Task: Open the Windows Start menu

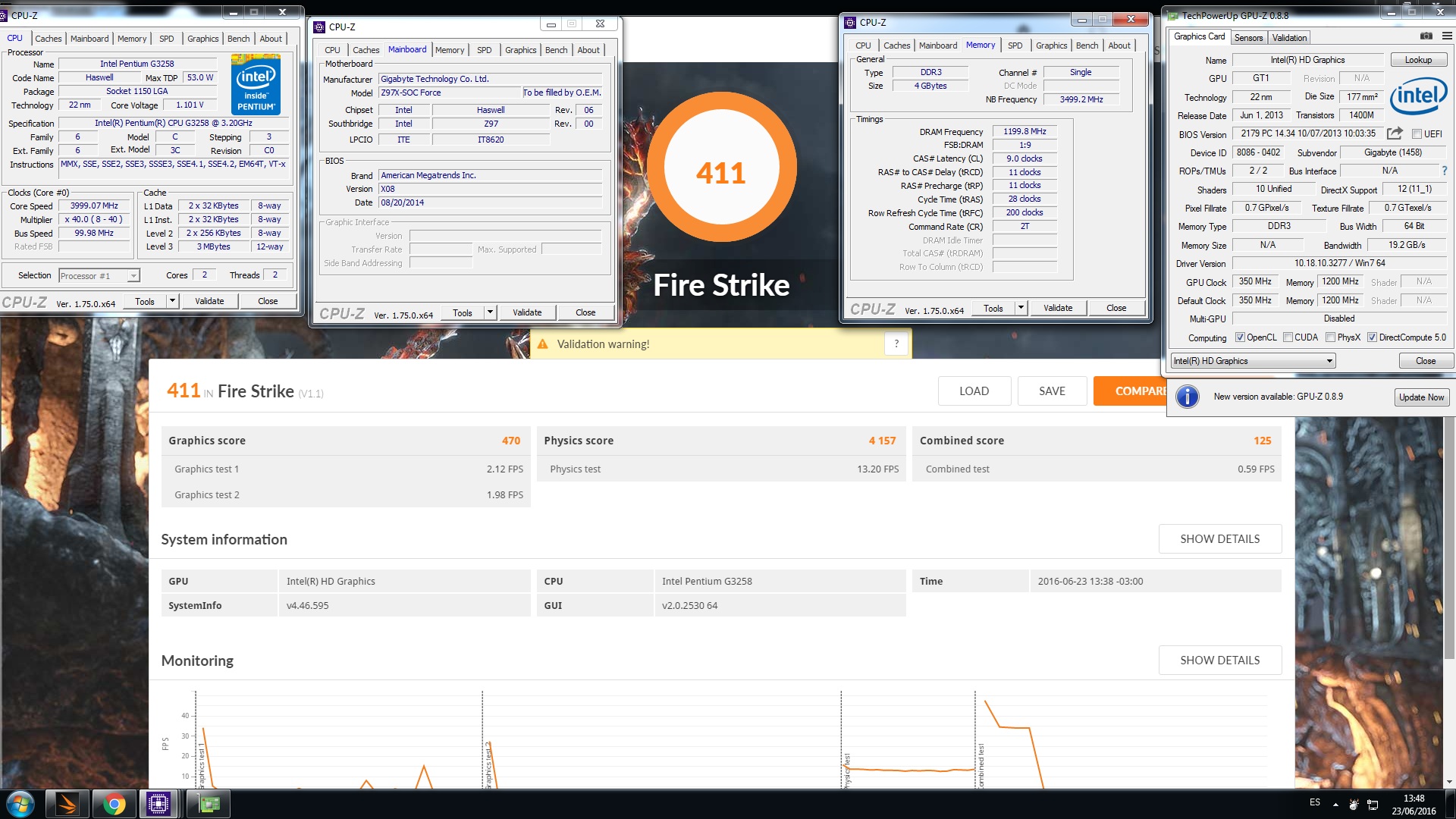Action: (20, 804)
